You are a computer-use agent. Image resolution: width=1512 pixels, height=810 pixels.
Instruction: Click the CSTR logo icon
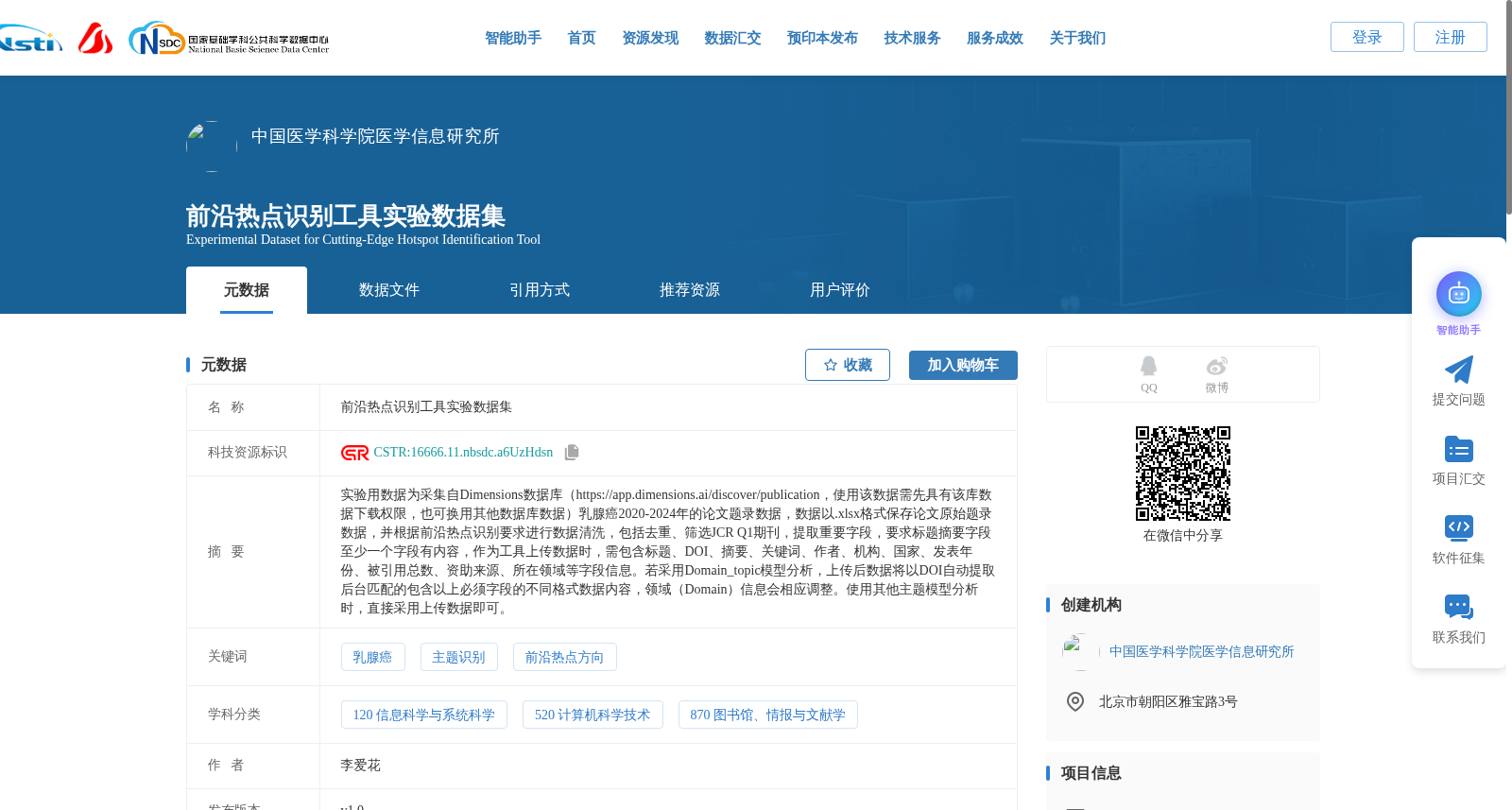pyautogui.click(x=355, y=453)
